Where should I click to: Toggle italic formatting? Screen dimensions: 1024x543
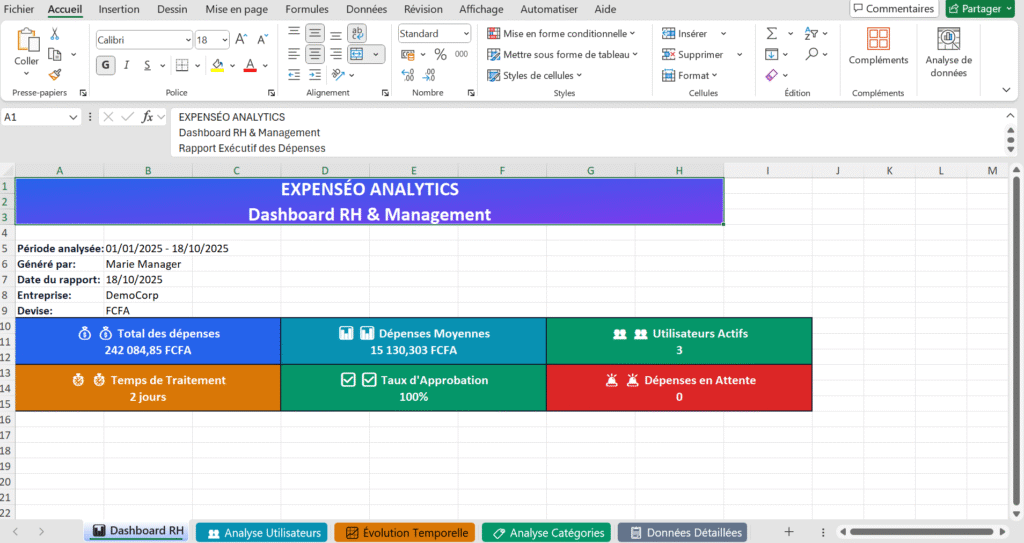[x=127, y=65]
